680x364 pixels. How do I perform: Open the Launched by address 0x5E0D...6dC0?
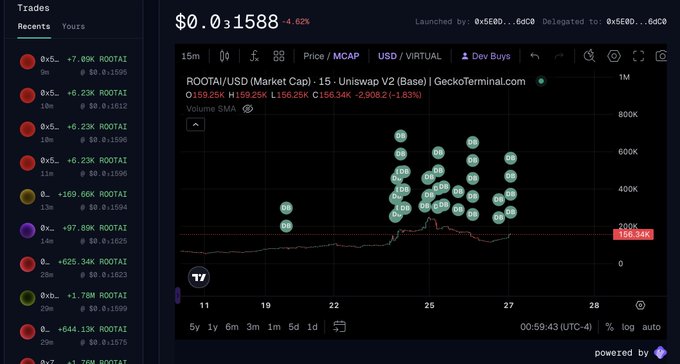click(x=504, y=22)
